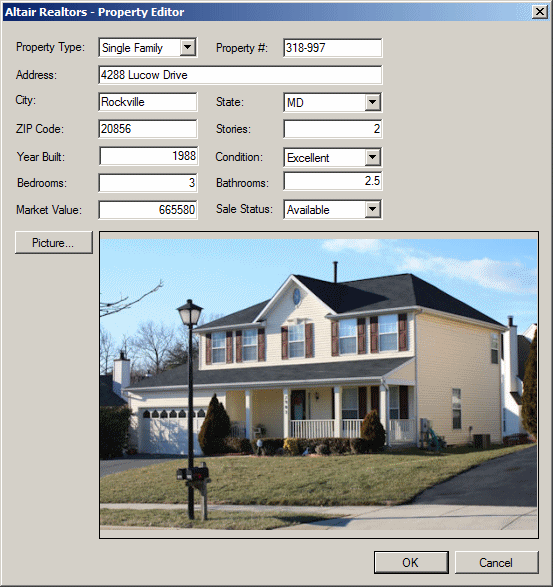Screen dimensions: 553x587
Task: Select the Single Family text in Property Type
Action: point(132,48)
